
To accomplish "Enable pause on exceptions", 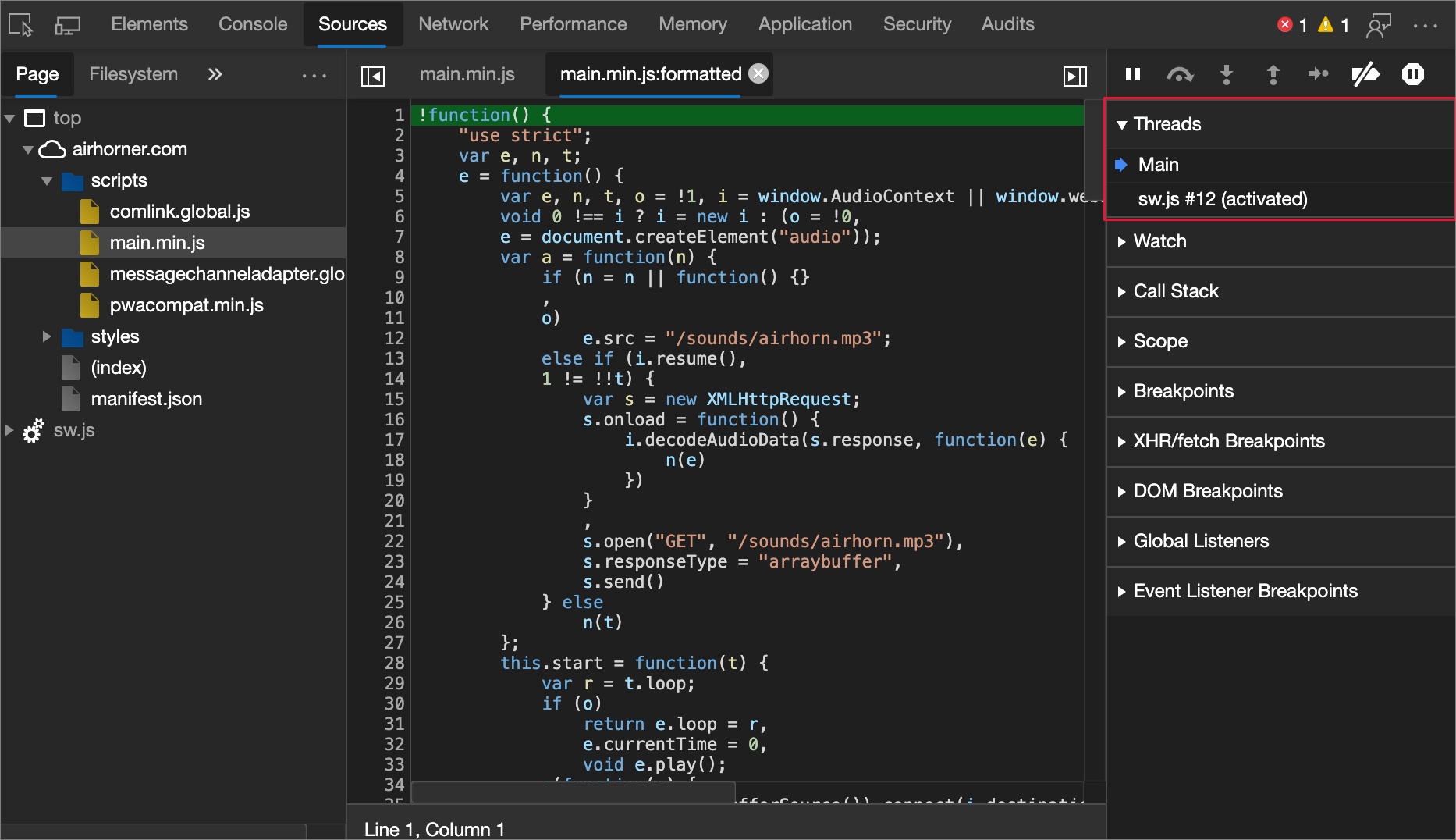I will [x=1412, y=74].
